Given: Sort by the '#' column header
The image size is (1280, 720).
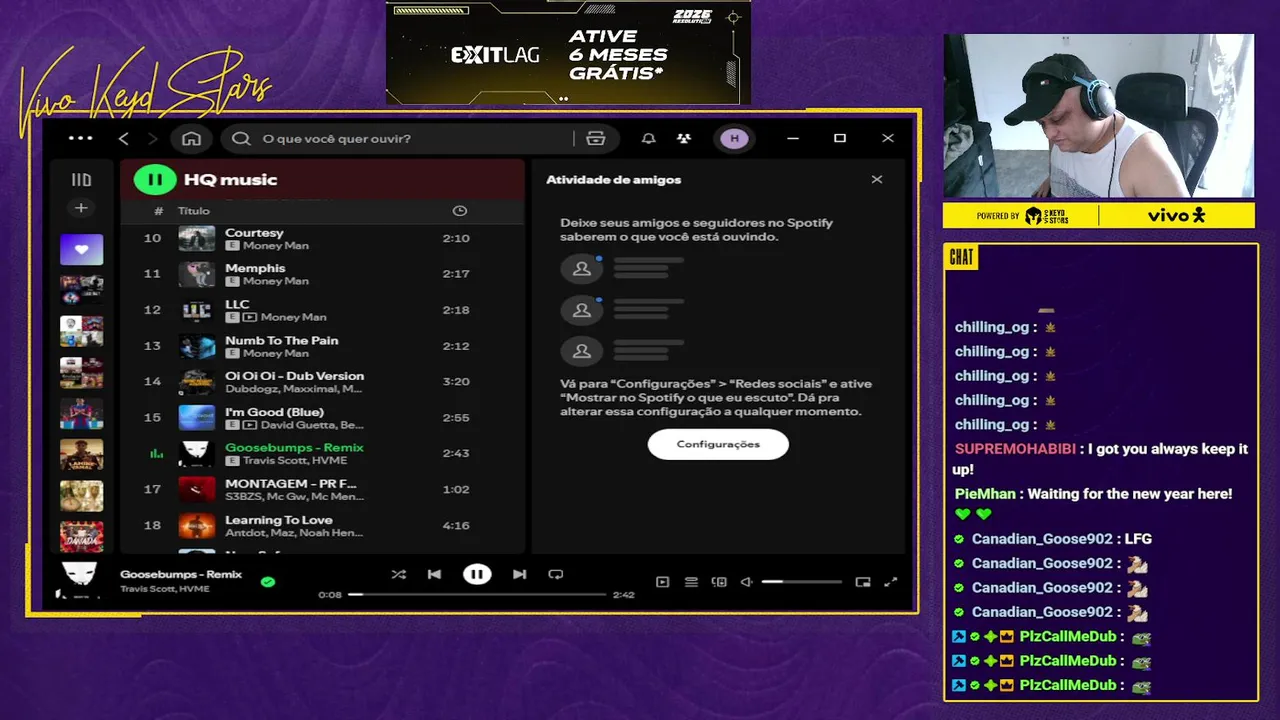Looking at the screenshot, I should click(x=158, y=211).
